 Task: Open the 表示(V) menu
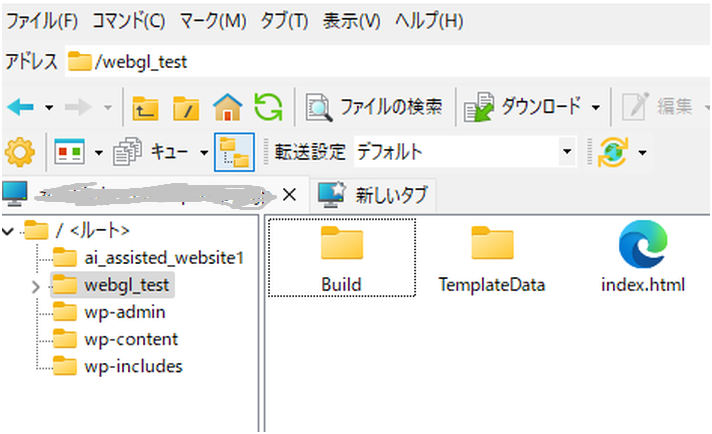pyautogui.click(x=351, y=21)
